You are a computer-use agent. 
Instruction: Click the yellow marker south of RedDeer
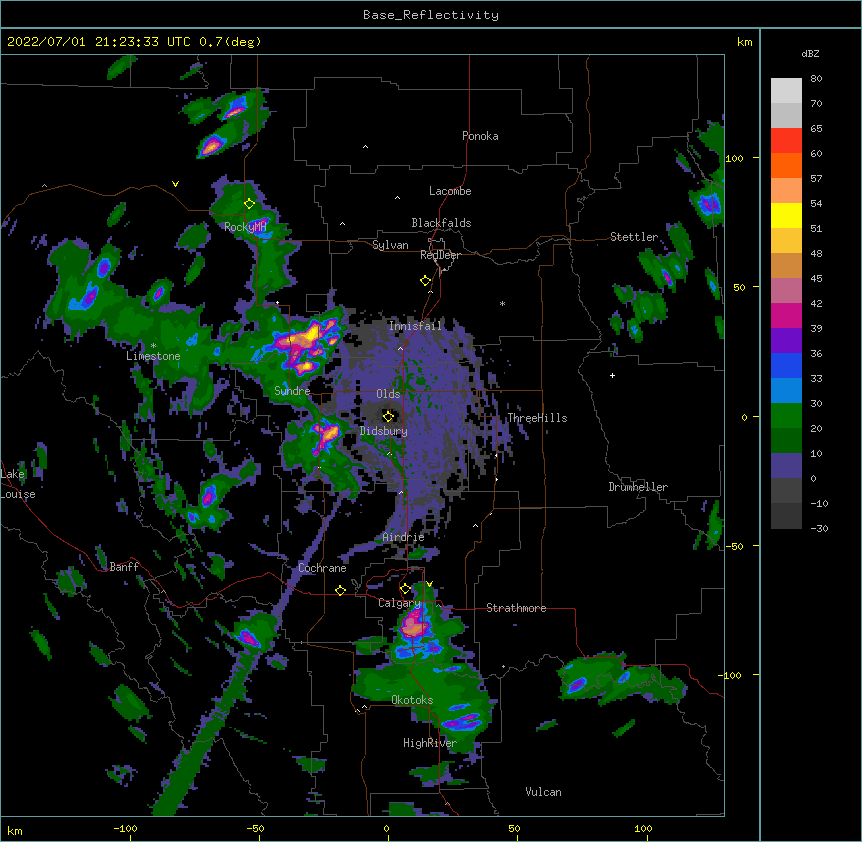click(425, 281)
